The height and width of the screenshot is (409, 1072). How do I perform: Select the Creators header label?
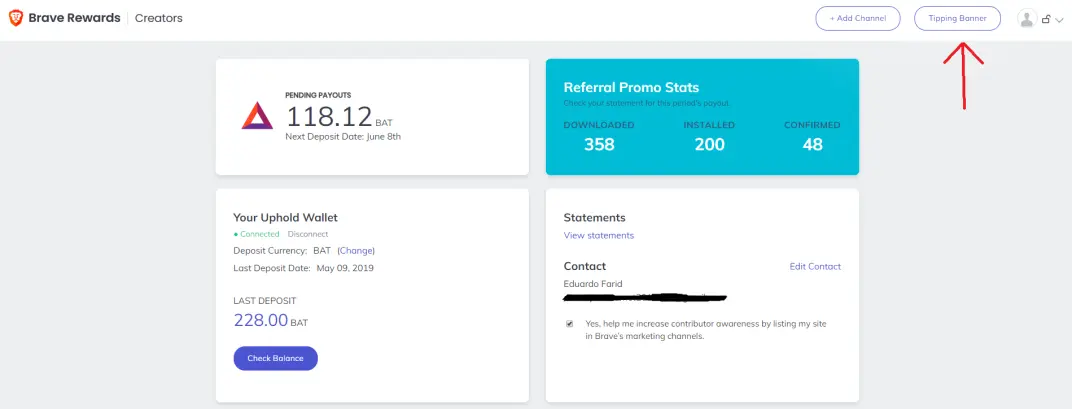pos(159,18)
